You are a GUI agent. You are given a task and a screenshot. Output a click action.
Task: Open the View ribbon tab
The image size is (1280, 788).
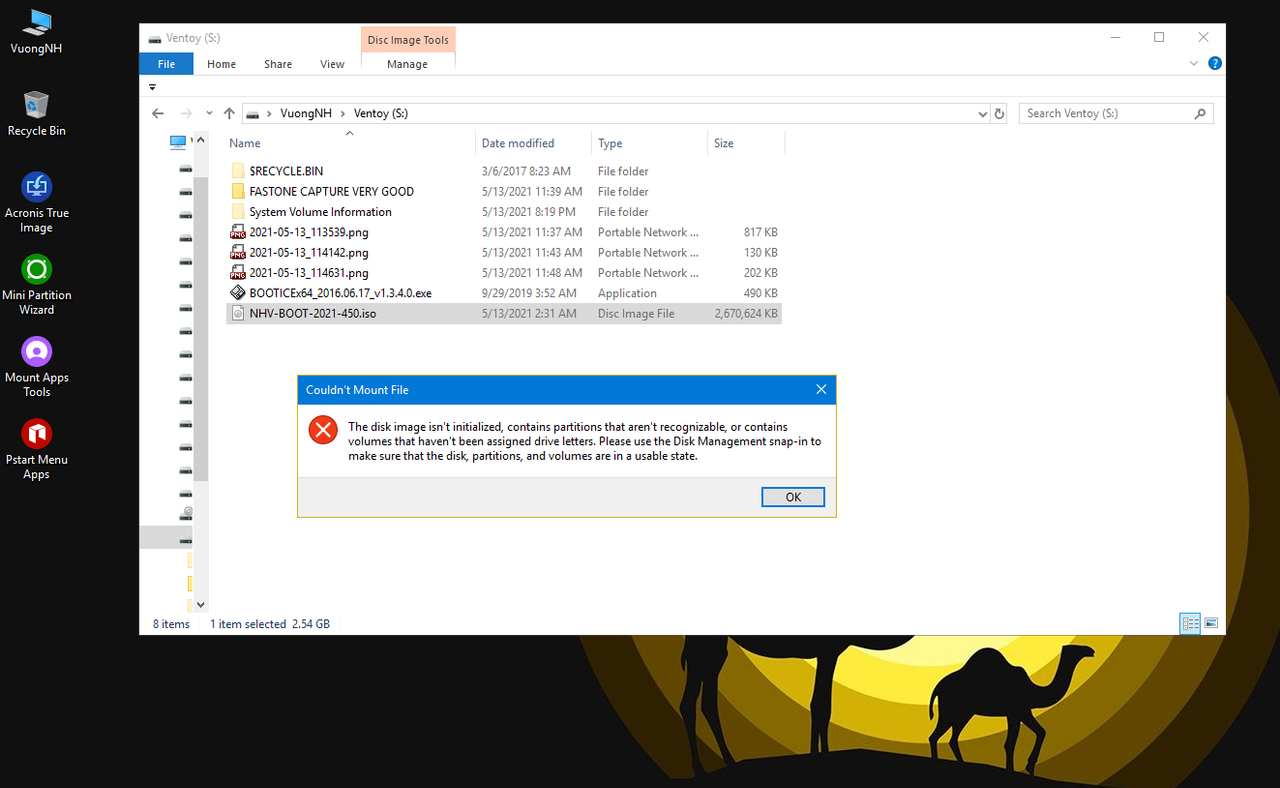pos(332,64)
